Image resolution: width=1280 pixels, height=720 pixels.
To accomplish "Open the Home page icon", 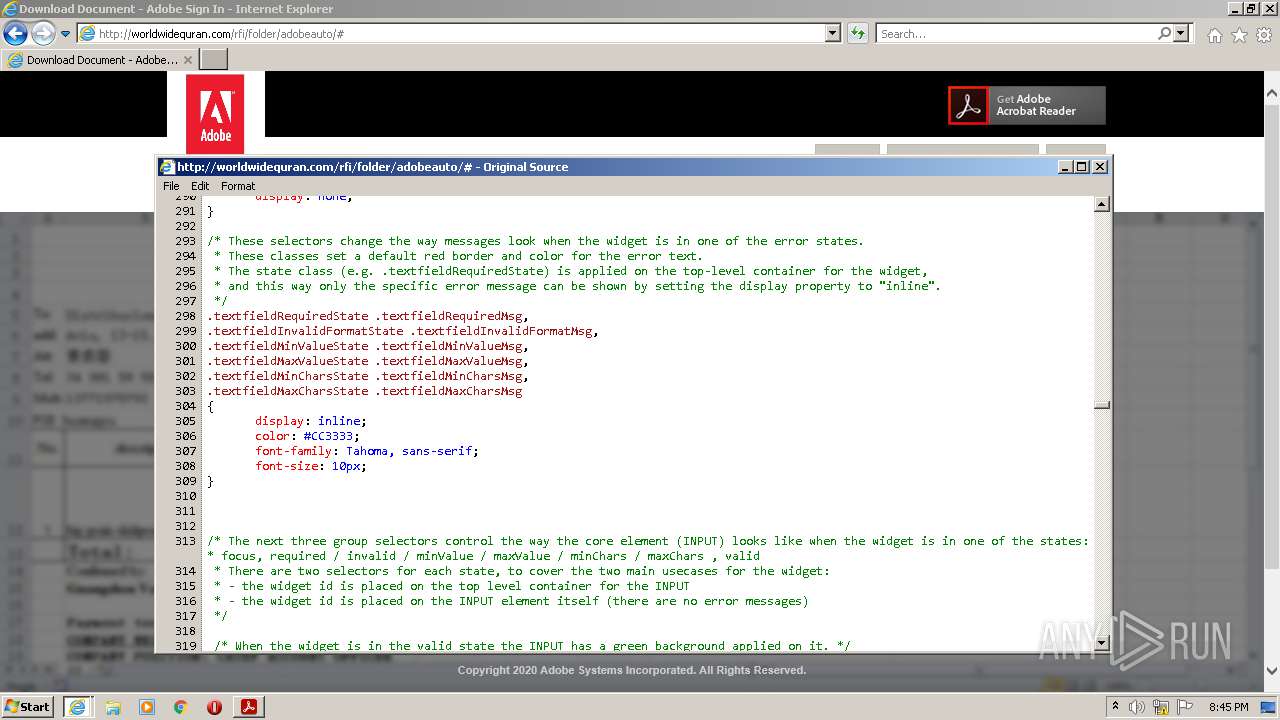I will tap(1214, 35).
